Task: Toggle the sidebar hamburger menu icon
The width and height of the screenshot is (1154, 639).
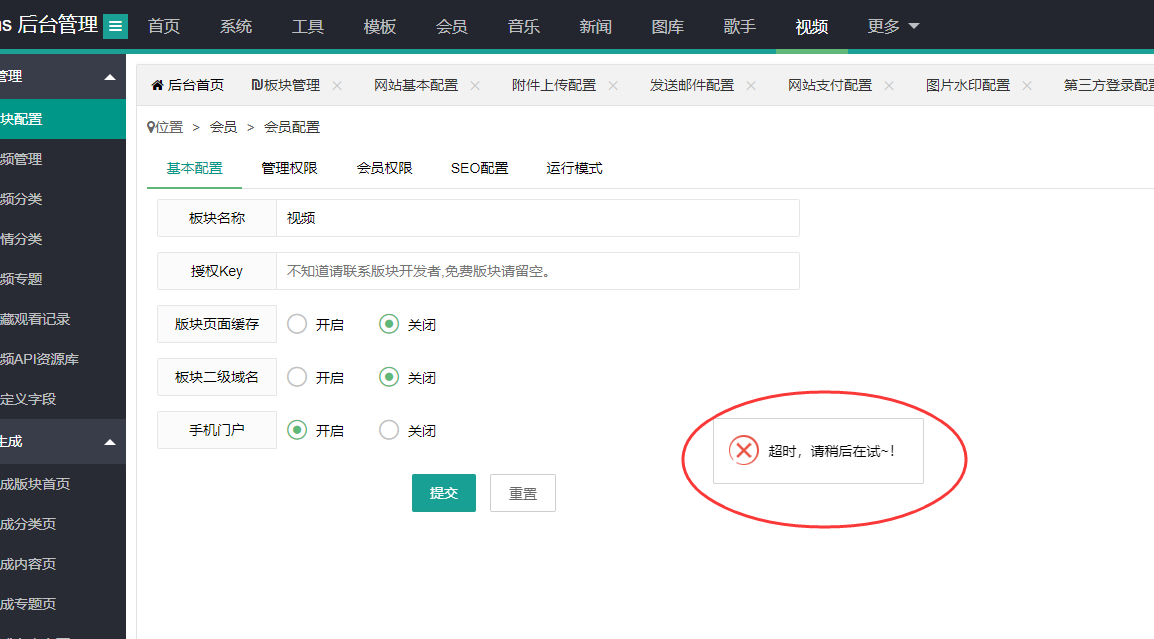Action: (116, 27)
